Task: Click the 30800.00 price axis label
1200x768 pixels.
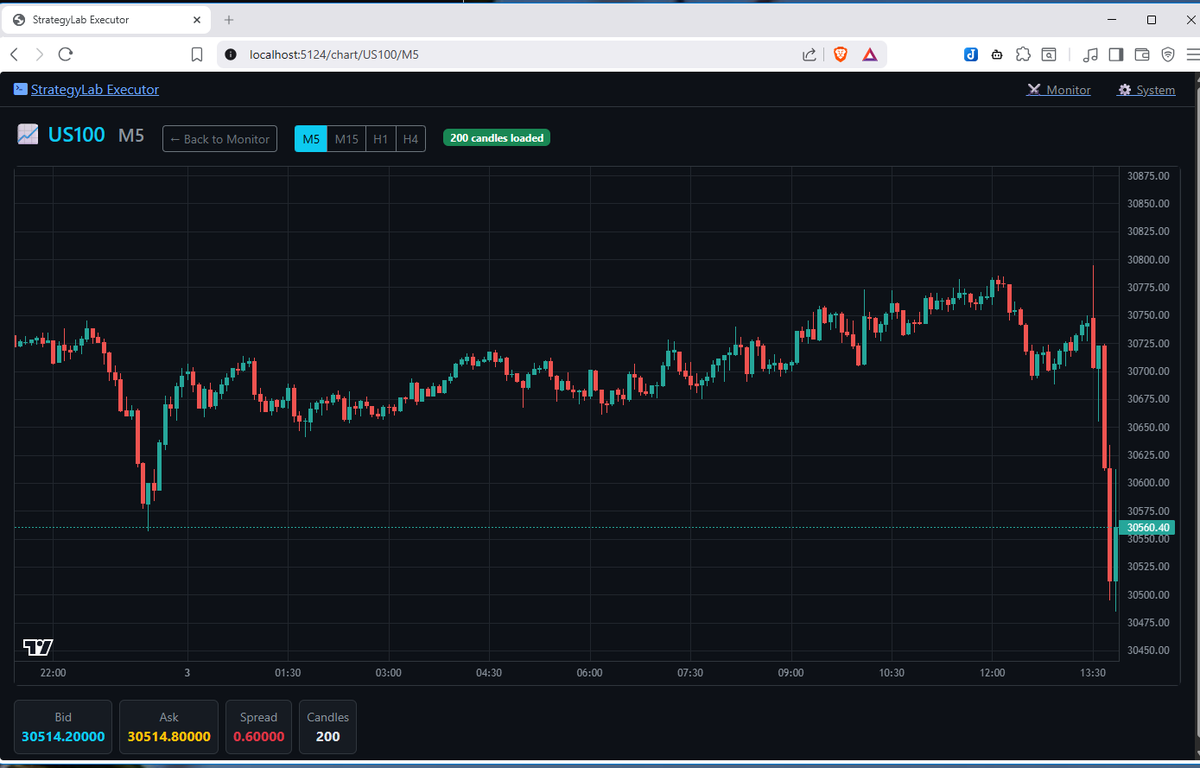Action: [1148, 260]
